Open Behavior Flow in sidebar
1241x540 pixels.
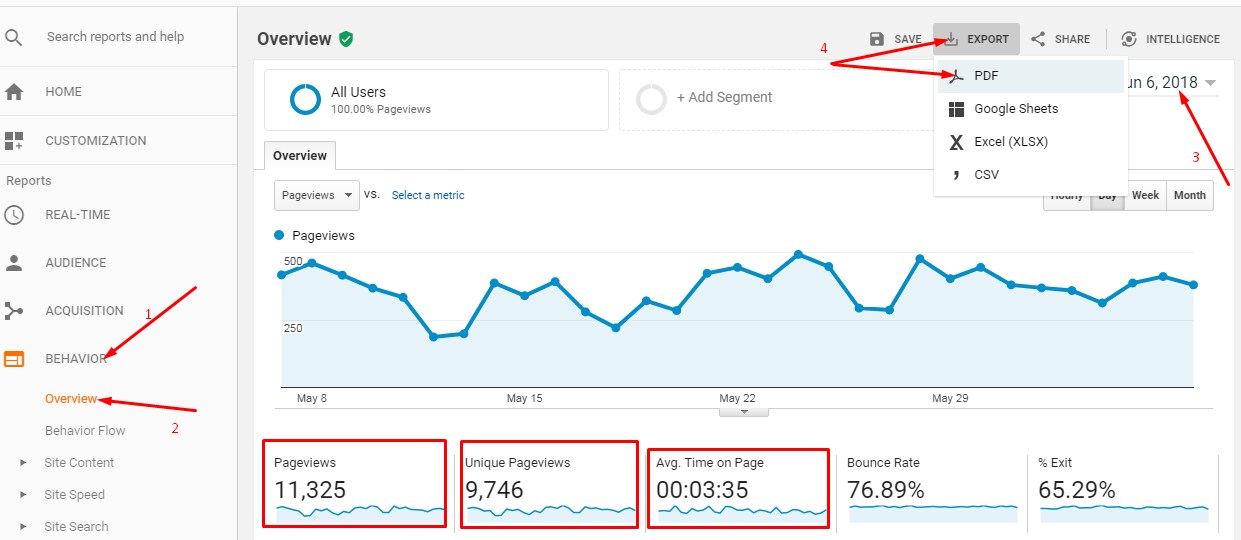tap(85, 431)
